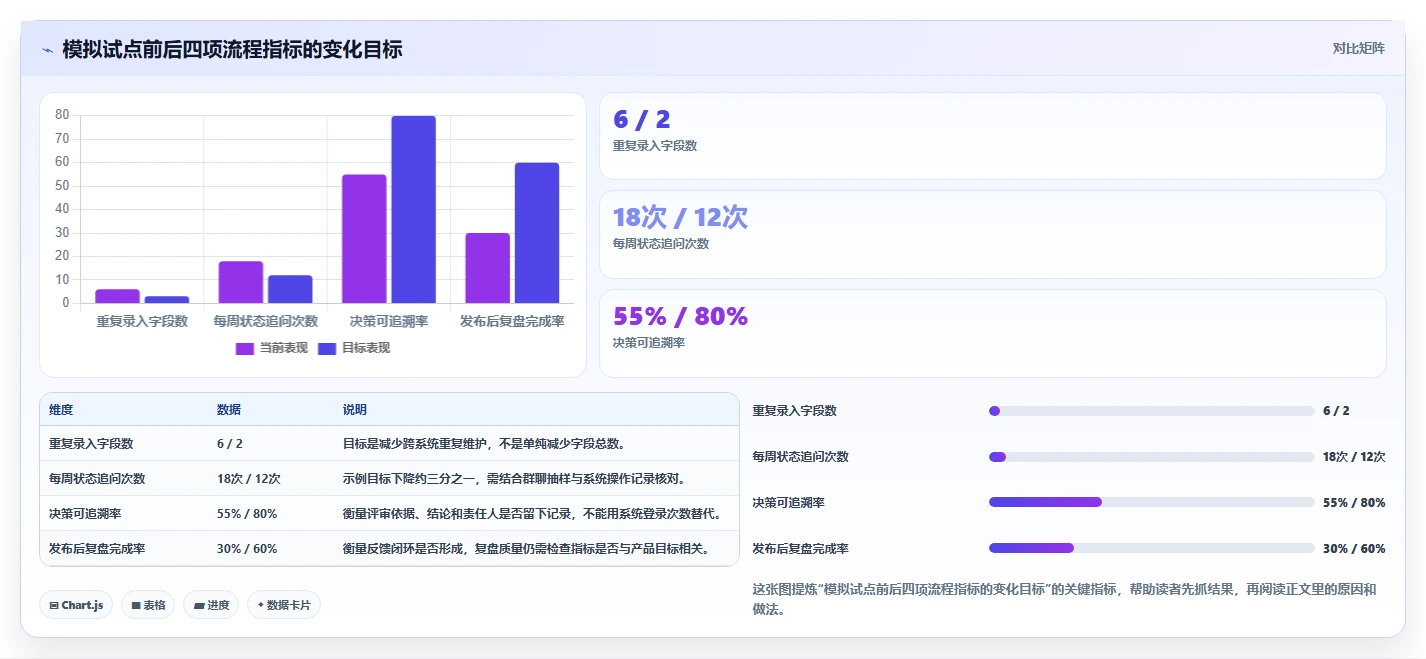The width and height of the screenshot is (1426, 659).
Task: Click the 维度 column header
Action: click(61, 410)
